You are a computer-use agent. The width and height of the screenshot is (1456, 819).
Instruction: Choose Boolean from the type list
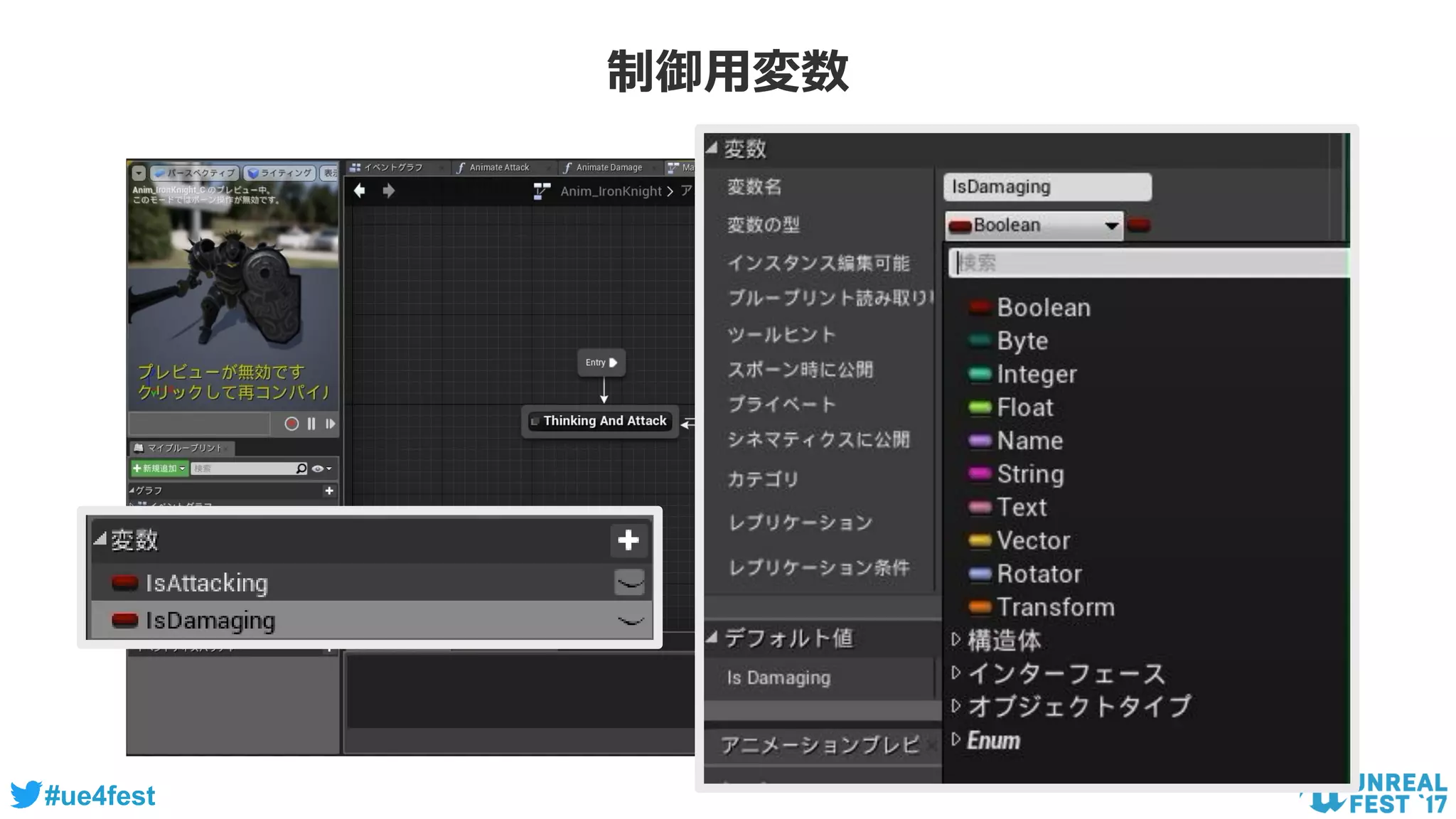1029,308
